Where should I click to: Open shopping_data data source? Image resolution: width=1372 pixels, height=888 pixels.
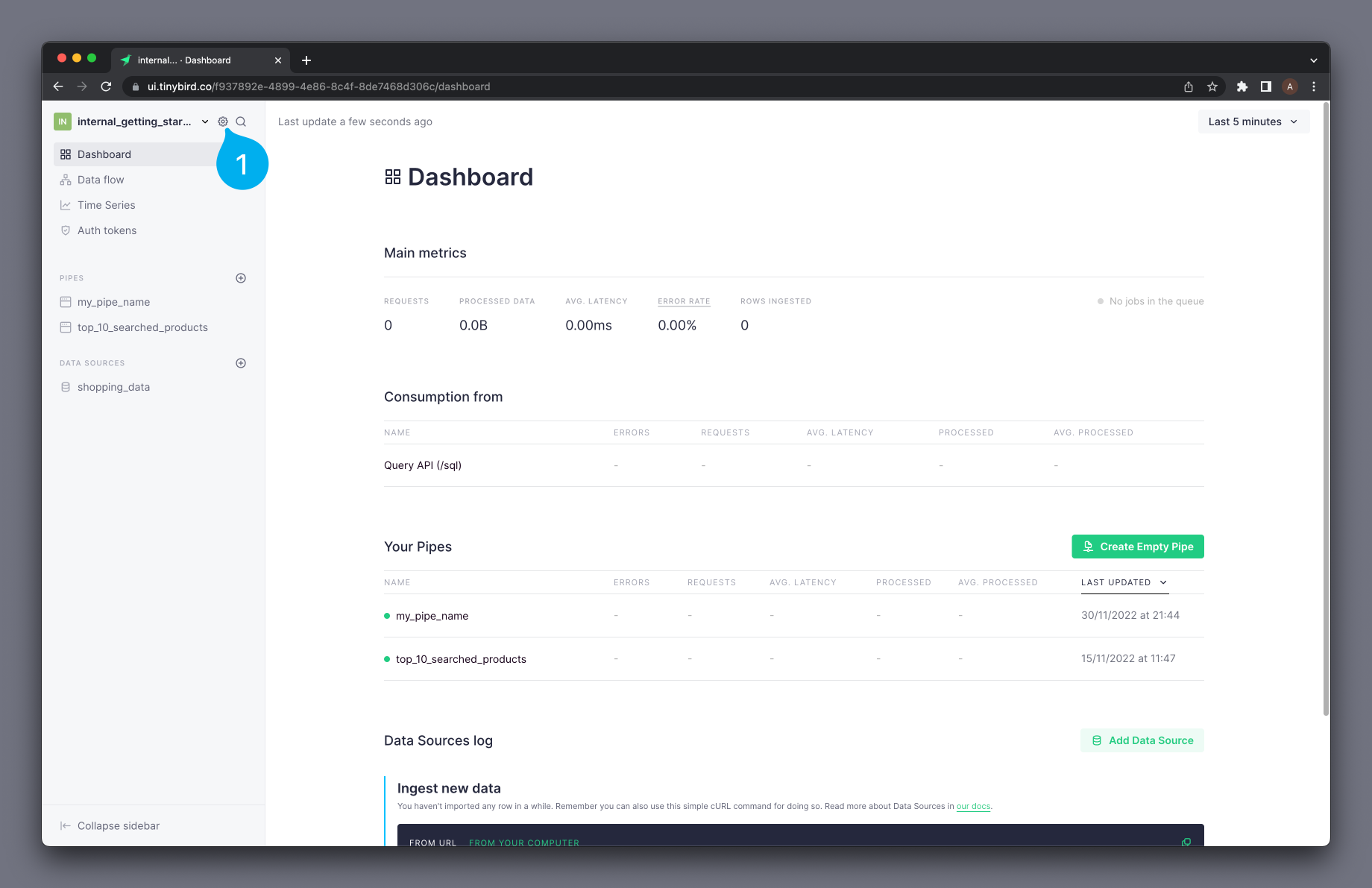[113, 387]
